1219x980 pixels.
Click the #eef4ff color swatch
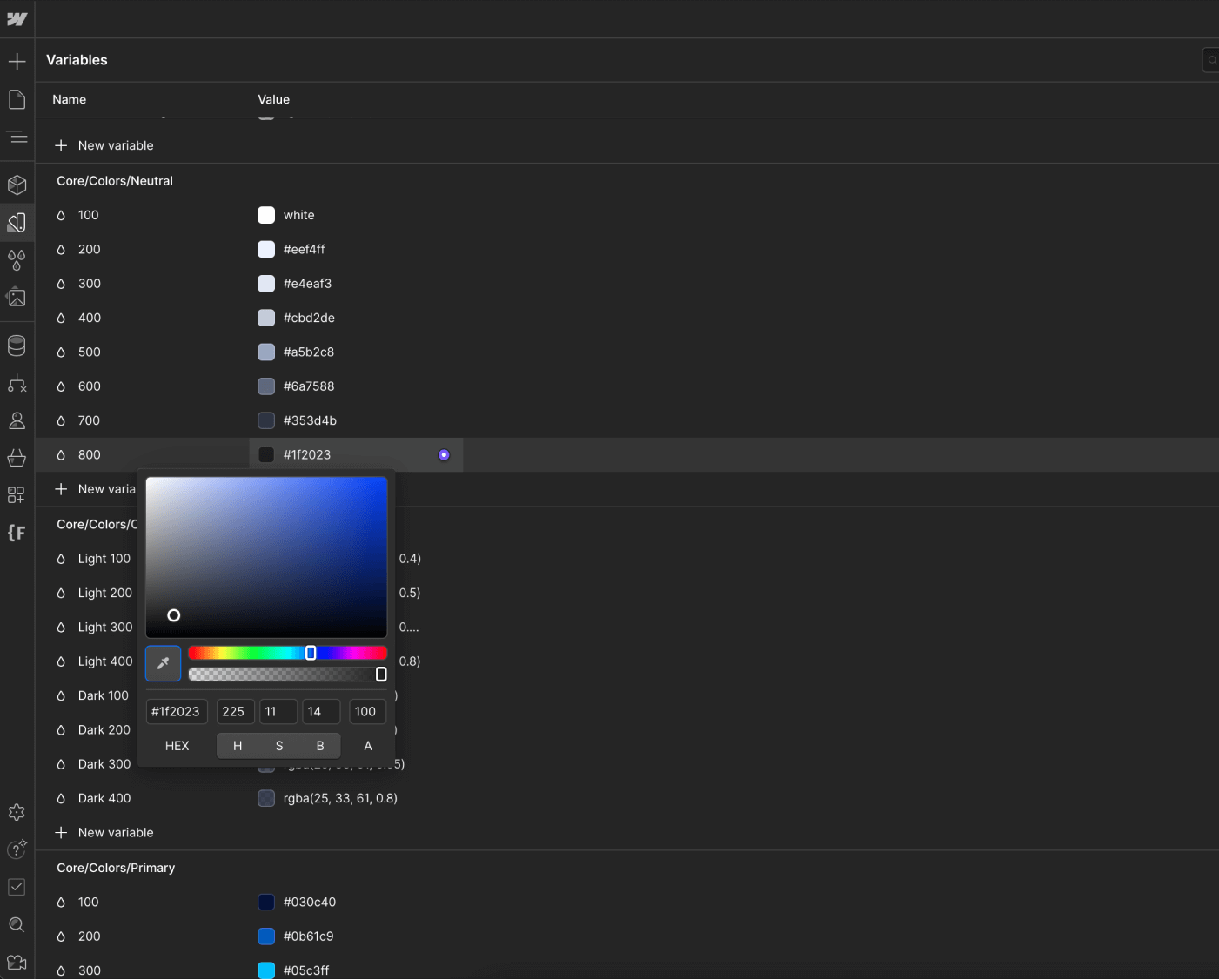[x=266, y=249]
